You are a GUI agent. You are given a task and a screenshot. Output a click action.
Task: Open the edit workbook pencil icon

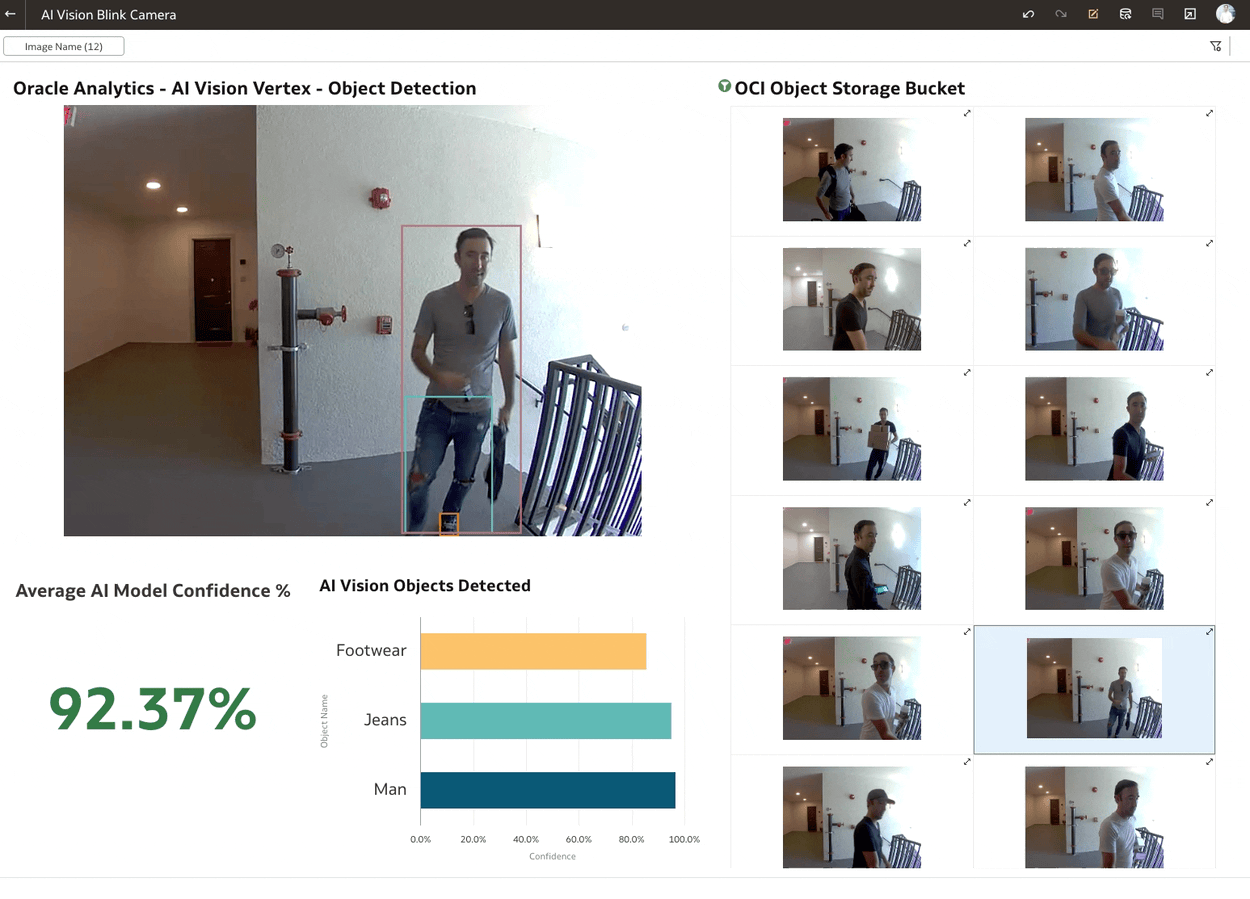(x=1093, y=14)
